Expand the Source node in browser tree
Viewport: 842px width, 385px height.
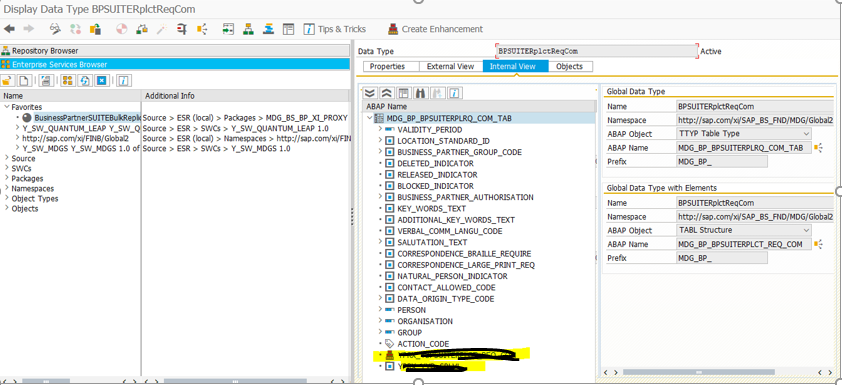(x=6, y=158)
